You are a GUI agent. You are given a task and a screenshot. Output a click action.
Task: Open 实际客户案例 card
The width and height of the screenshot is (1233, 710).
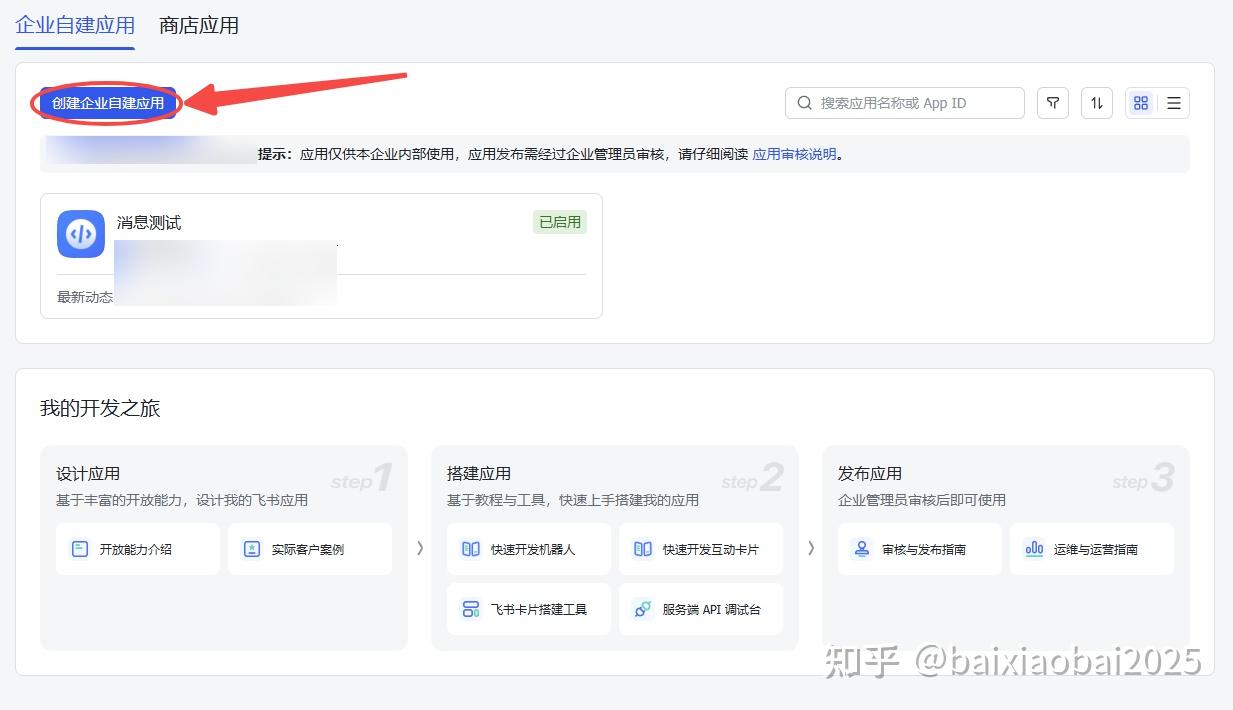[310, 549]
